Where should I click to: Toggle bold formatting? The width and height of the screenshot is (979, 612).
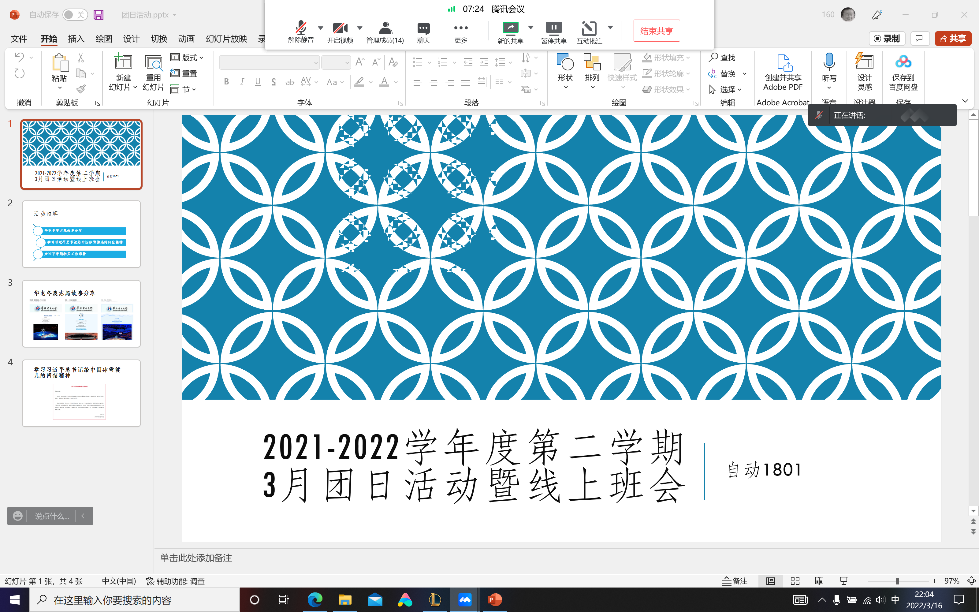pyautogui.click(x=226, y=81)
